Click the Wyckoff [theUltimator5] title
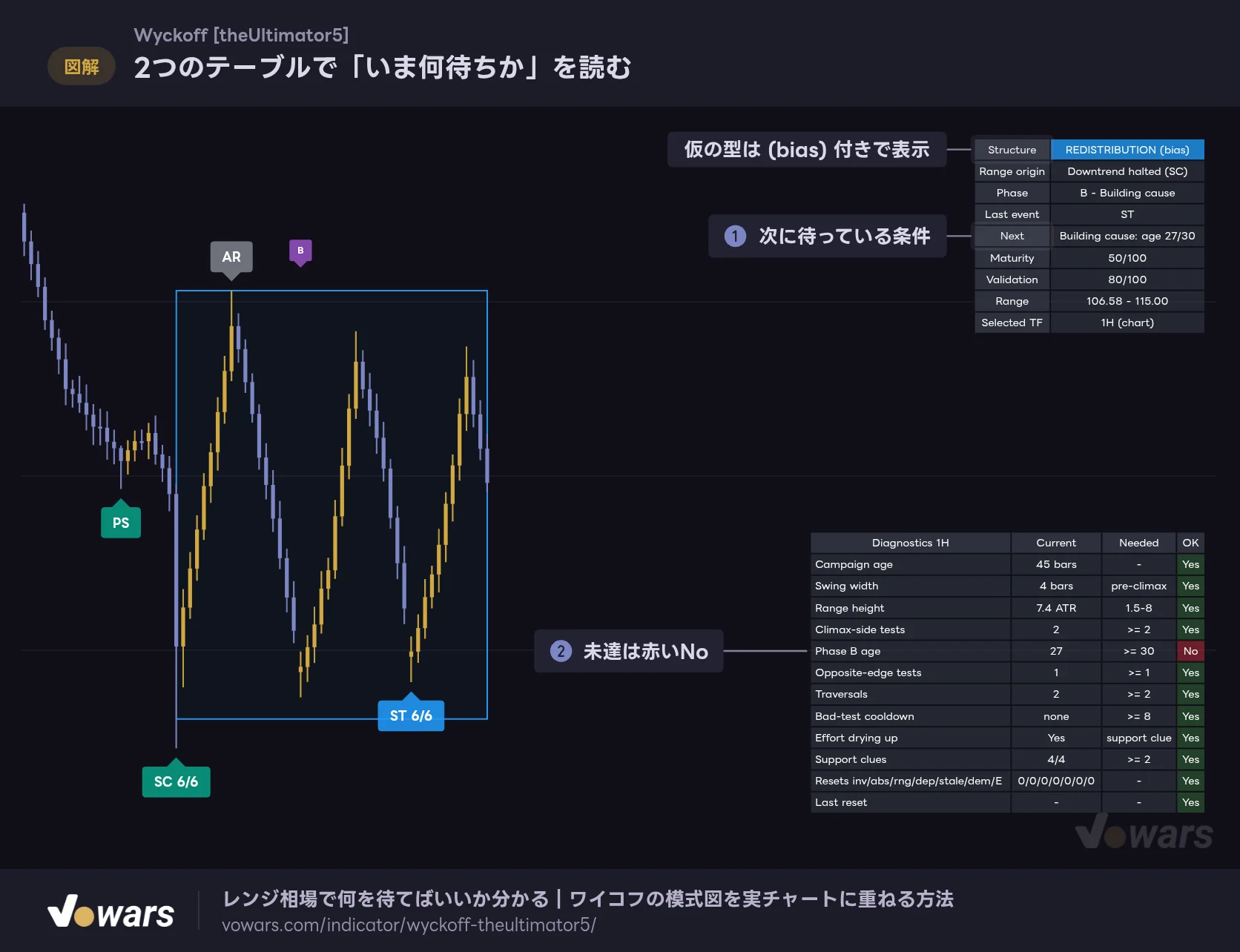The width and height of the screenshot is (1240, 952). 241,35
